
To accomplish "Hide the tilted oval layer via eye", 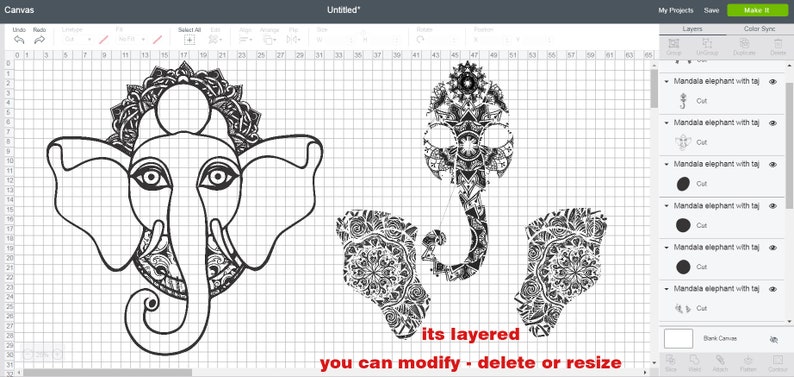I will click(773, 164).
